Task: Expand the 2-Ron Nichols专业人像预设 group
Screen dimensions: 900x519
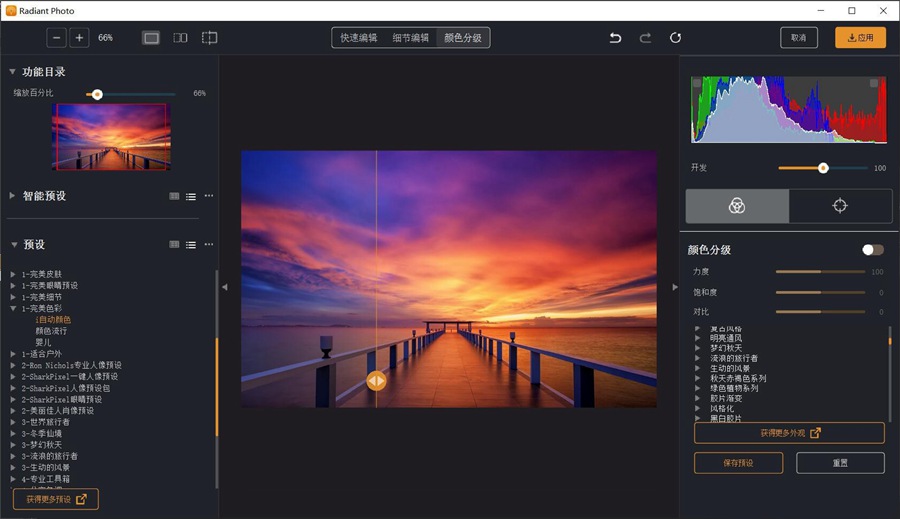Action: (13, 365)
